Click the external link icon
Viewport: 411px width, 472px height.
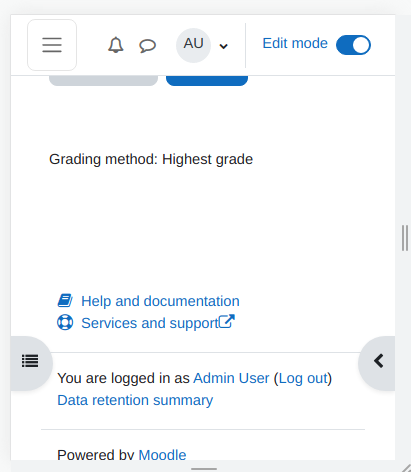point(227,321)
